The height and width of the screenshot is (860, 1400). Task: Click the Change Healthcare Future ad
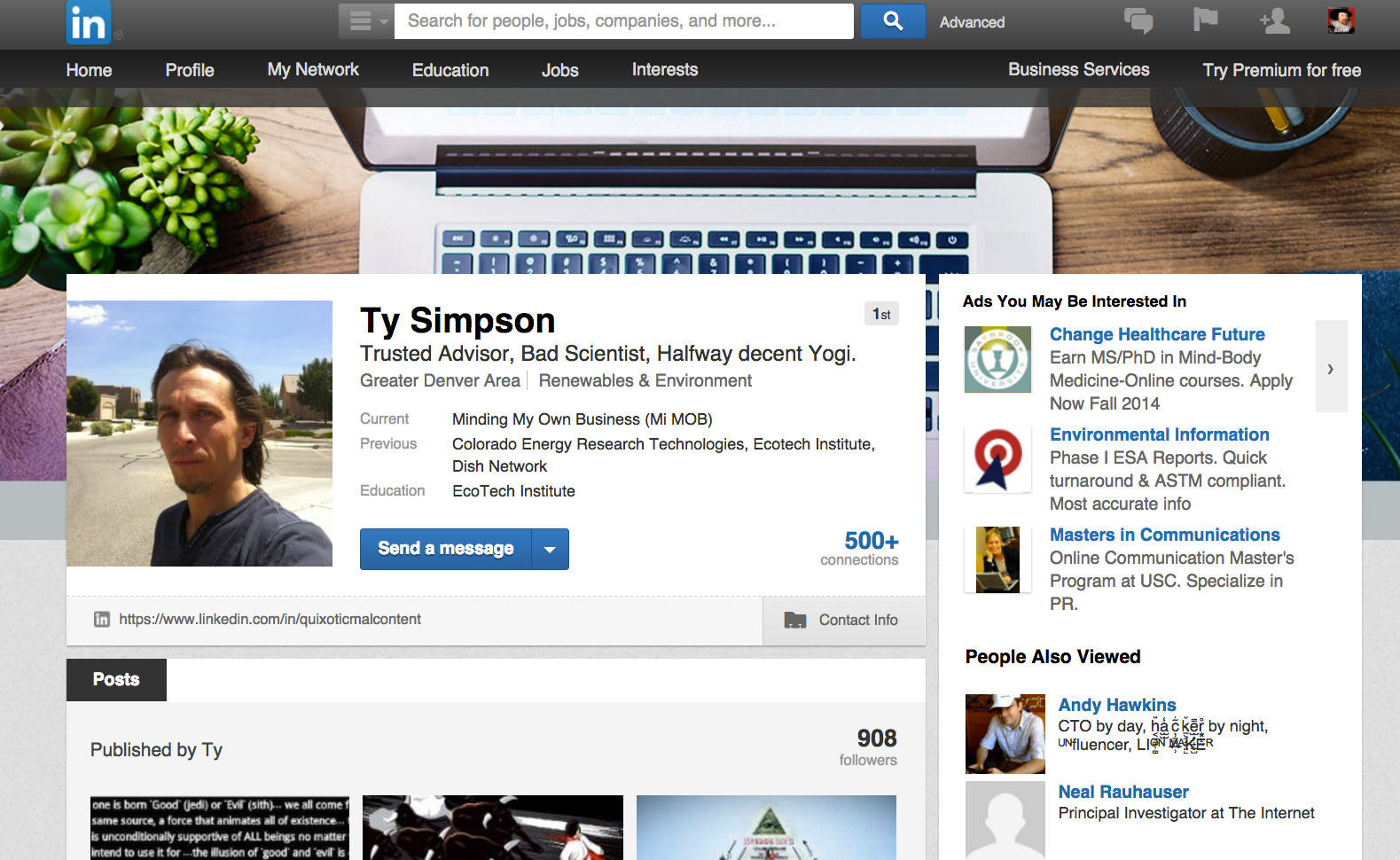click(1157, 334)
